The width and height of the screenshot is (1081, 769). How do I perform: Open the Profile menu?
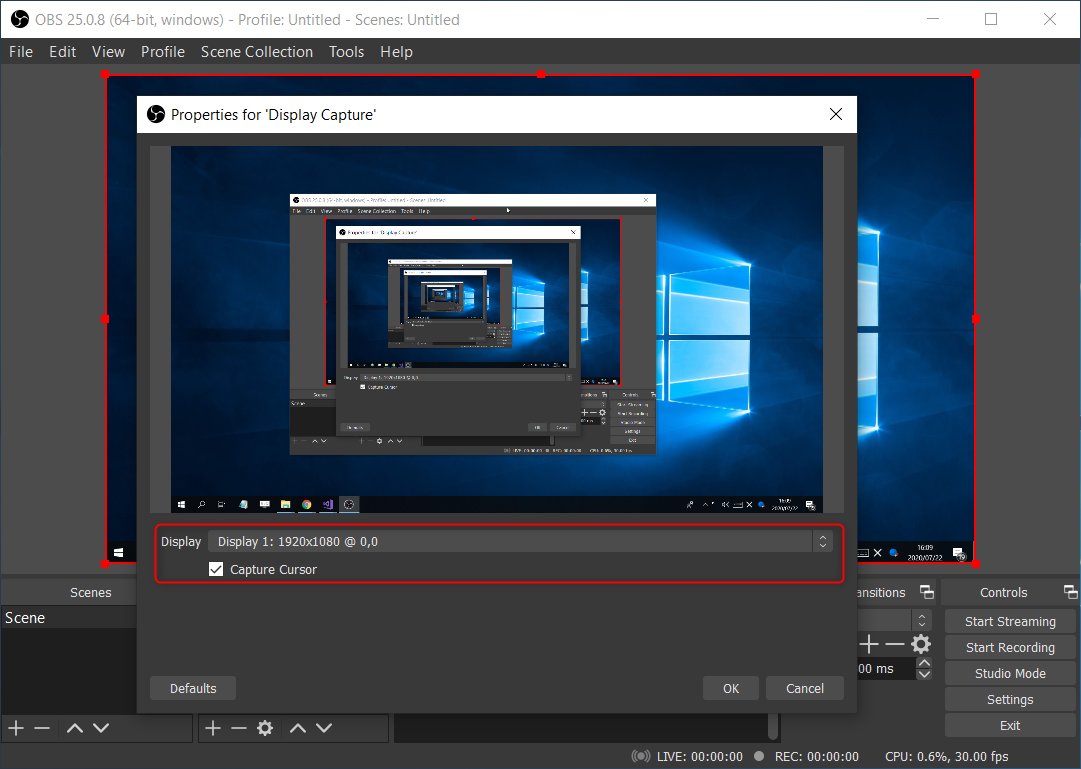pos(163,52)
